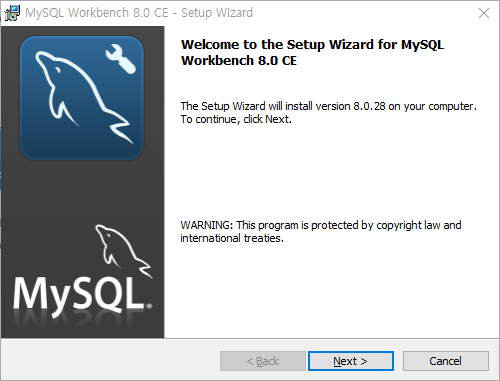Close the Setup Wizard window
This screenshot has width=500, height=381.
point(484,13)
